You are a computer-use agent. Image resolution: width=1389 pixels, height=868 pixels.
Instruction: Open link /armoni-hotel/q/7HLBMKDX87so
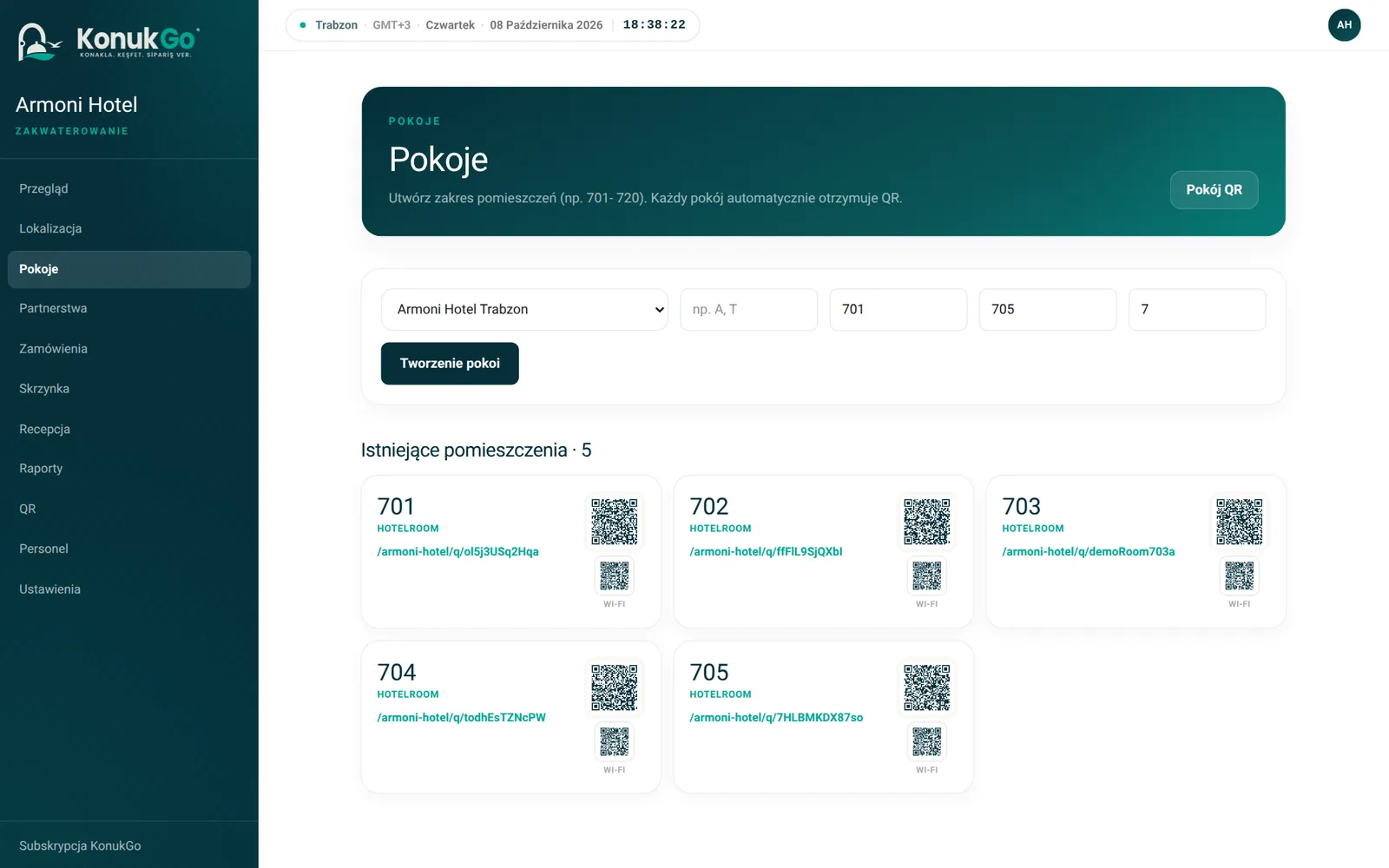click(x=776, y=717)
